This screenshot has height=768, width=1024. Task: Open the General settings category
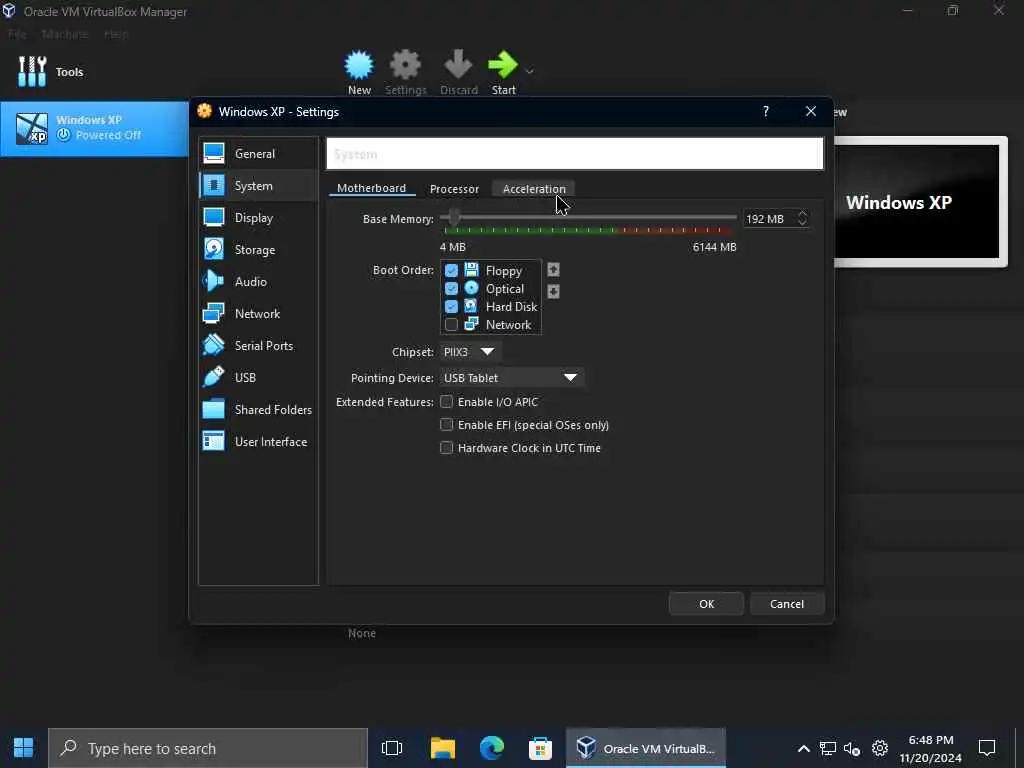[258, 153]
